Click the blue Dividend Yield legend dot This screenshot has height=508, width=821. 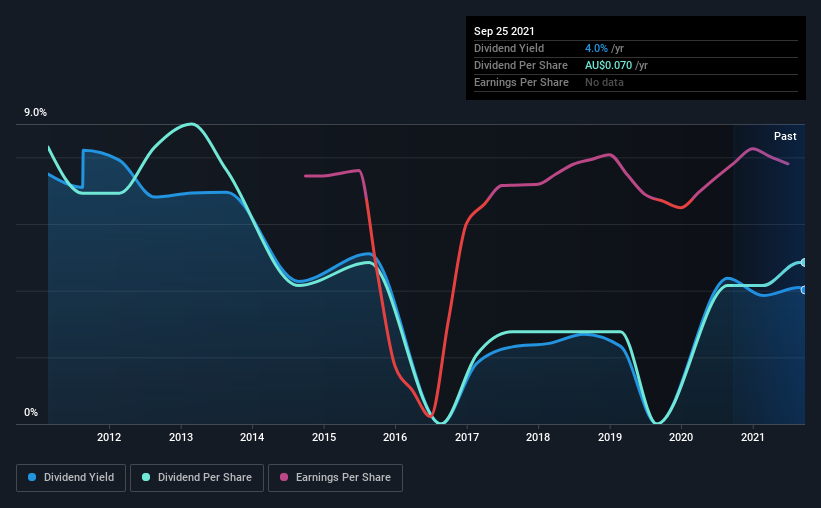tap(32, 477)
